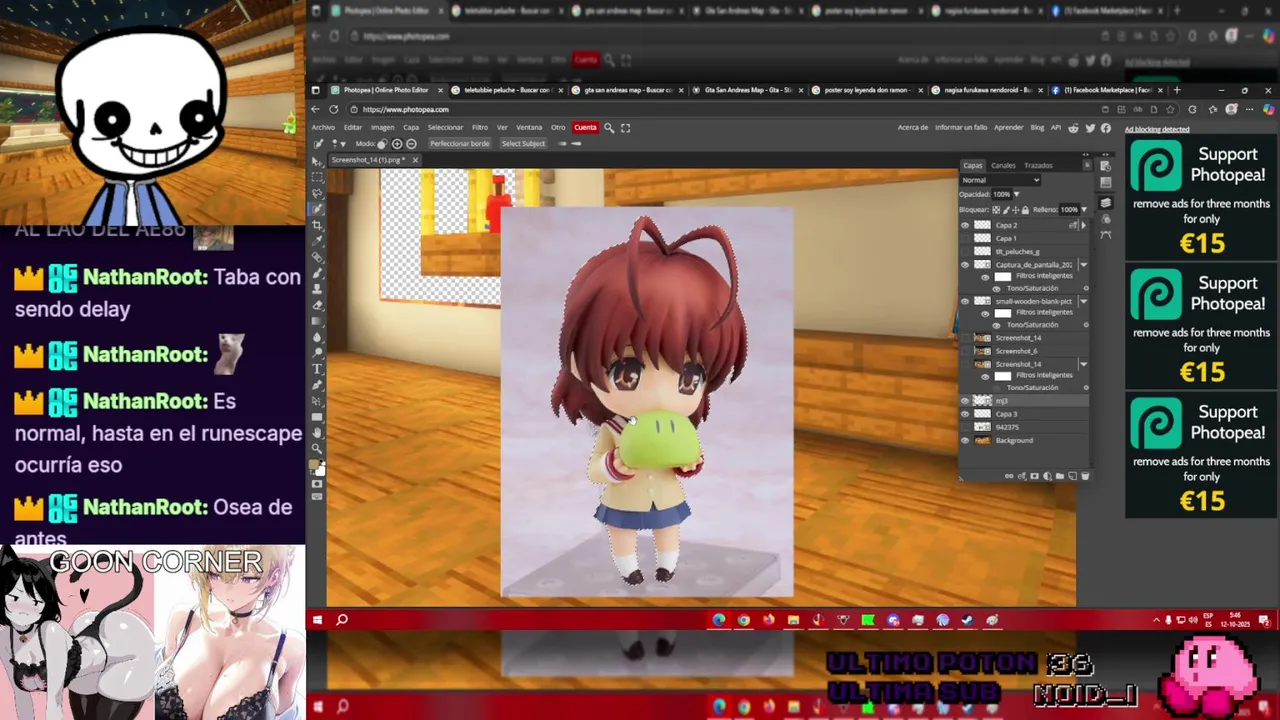Toggle fullscreen icon in Photopea menu bar
Viewport: 1280px width, 720px height.
tap(625, 128)
